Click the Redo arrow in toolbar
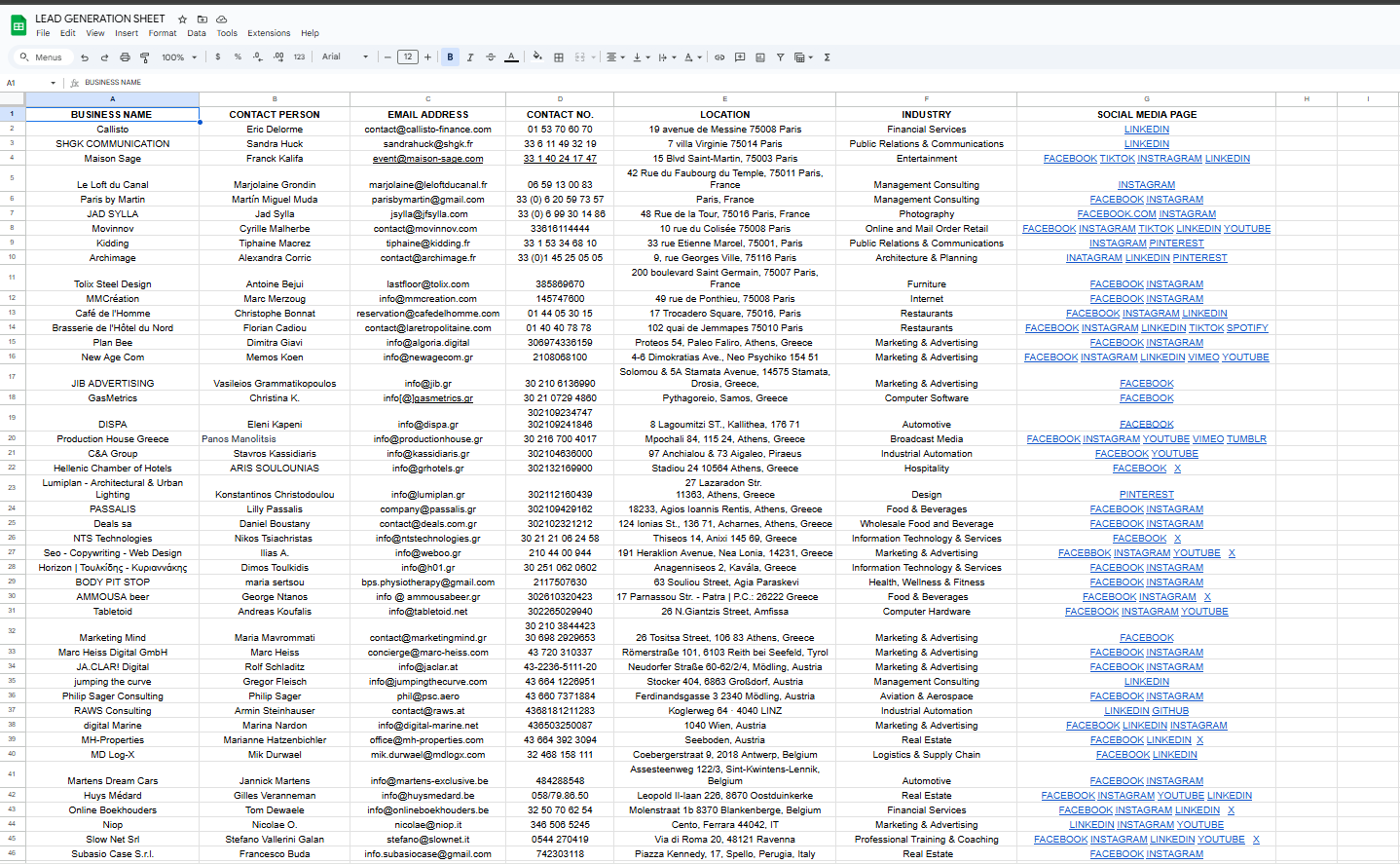The image size is (1400, 864). 104,57
